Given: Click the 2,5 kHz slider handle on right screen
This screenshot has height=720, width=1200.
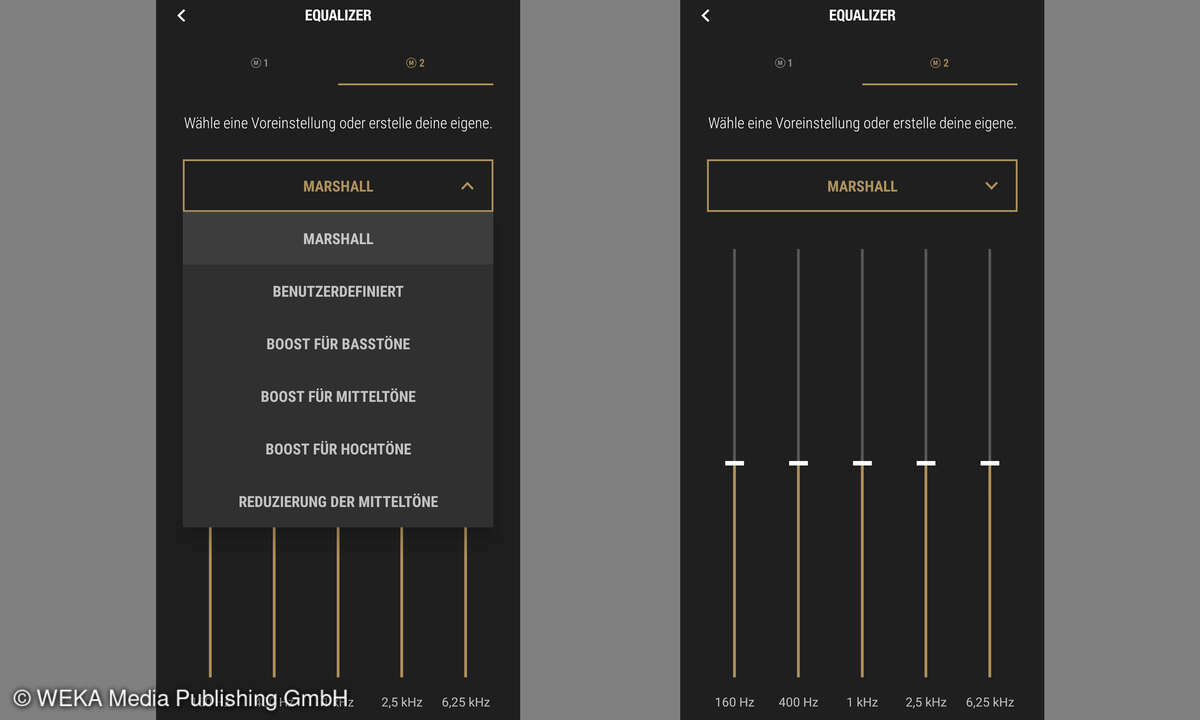Looking at the screenshot, I should pos(926,463).
